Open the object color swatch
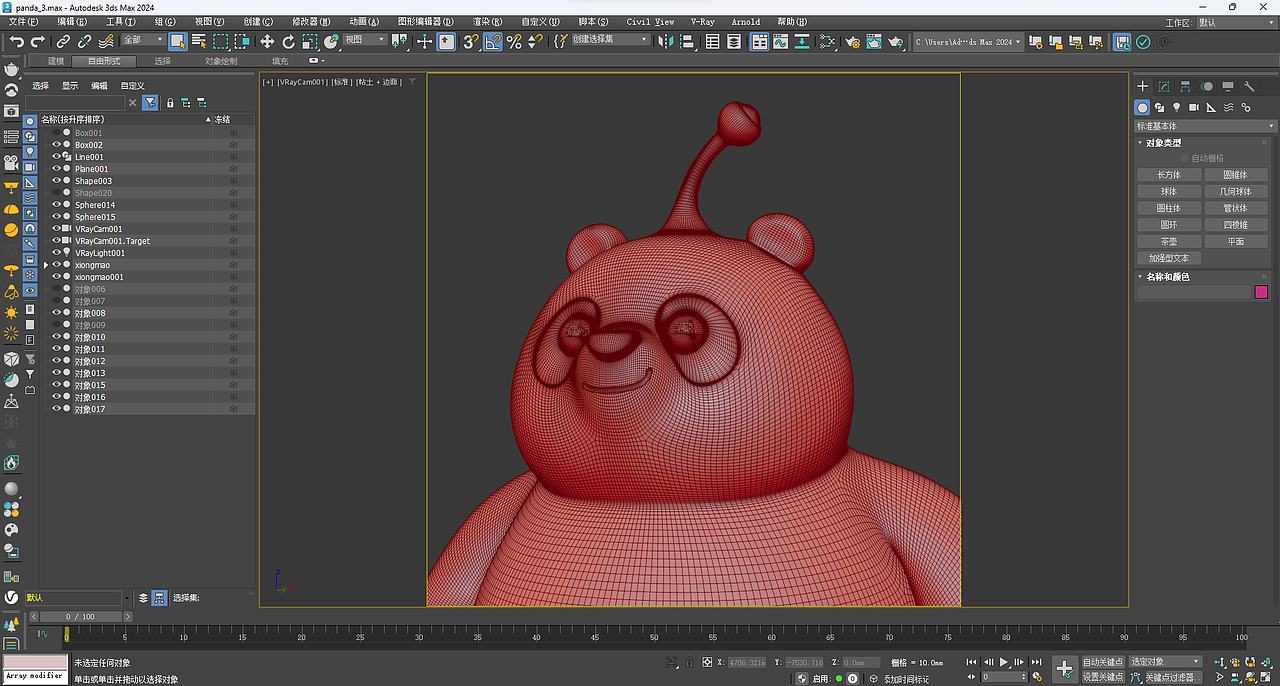This screenshot has height=686, width=1280. [1261, 292]
